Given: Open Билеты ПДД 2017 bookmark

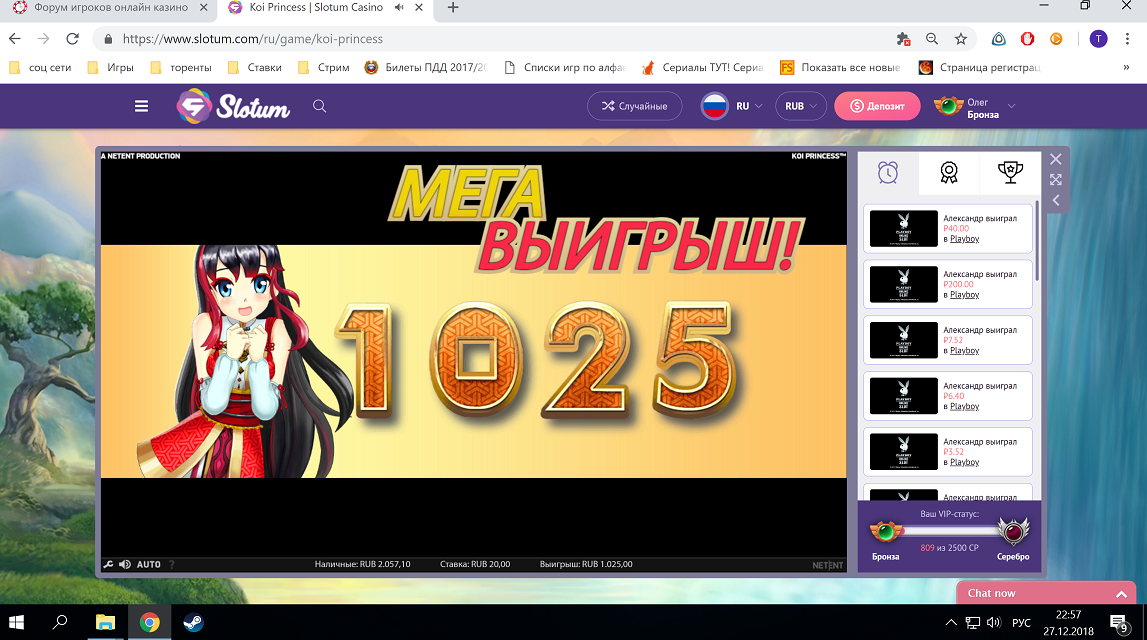Looking at the screenshot, I should tap(425, 67).
